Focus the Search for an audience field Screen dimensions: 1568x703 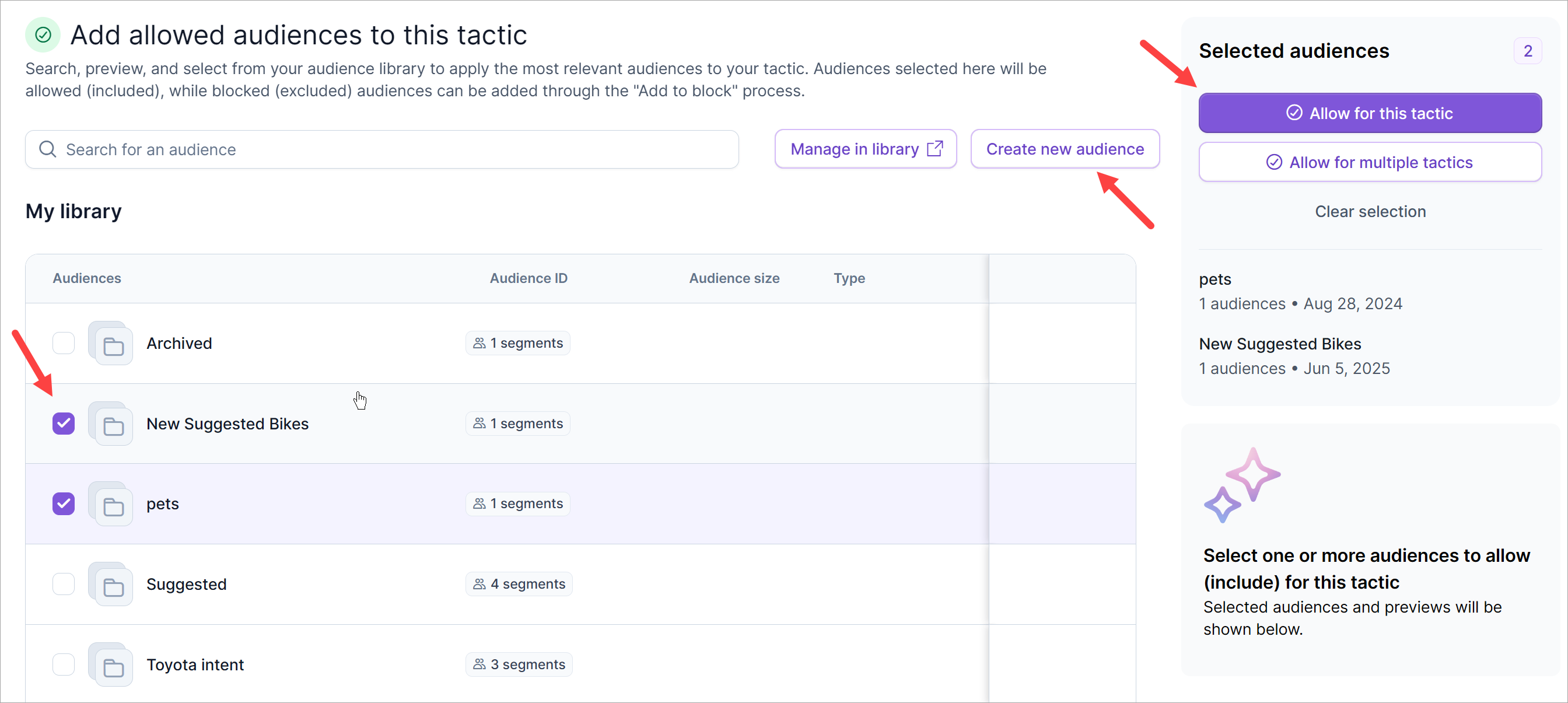[x=390, y=149]
